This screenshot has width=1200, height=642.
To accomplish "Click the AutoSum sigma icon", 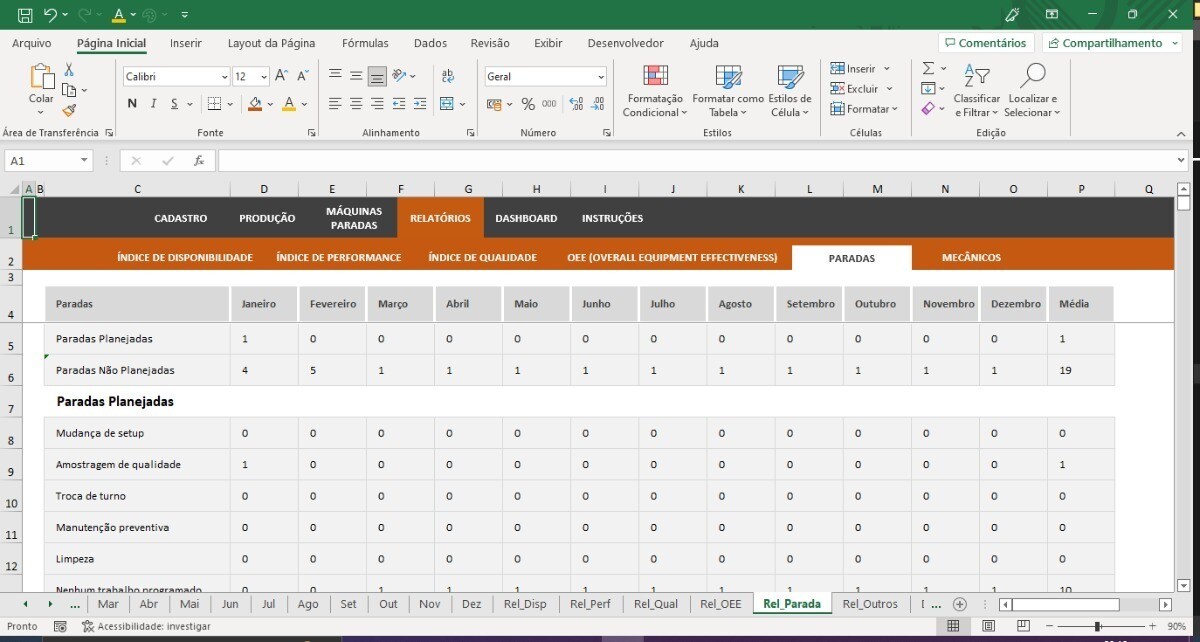I will 928,69.
